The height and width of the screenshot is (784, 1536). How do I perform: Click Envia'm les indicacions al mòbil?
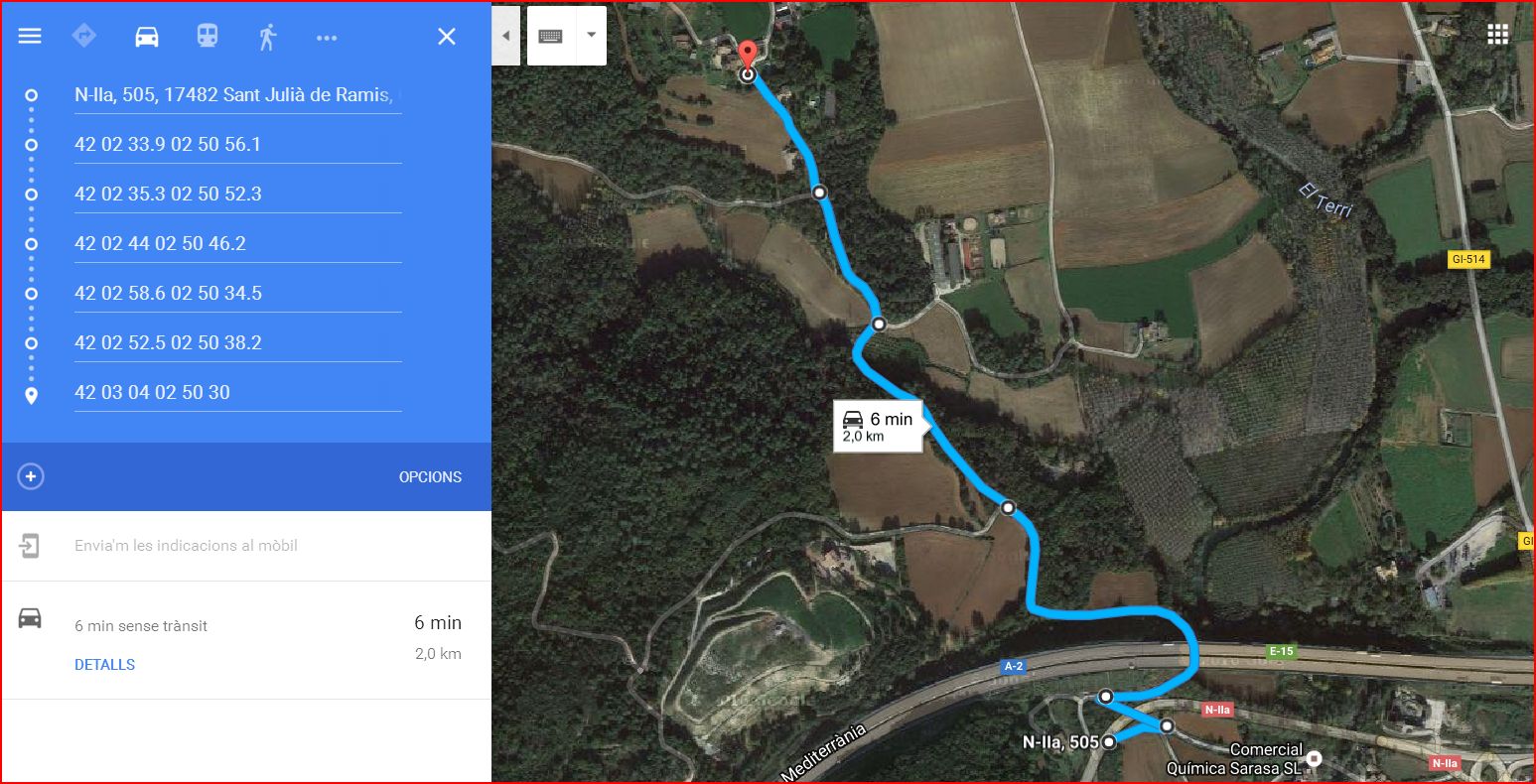pos(186,545)
